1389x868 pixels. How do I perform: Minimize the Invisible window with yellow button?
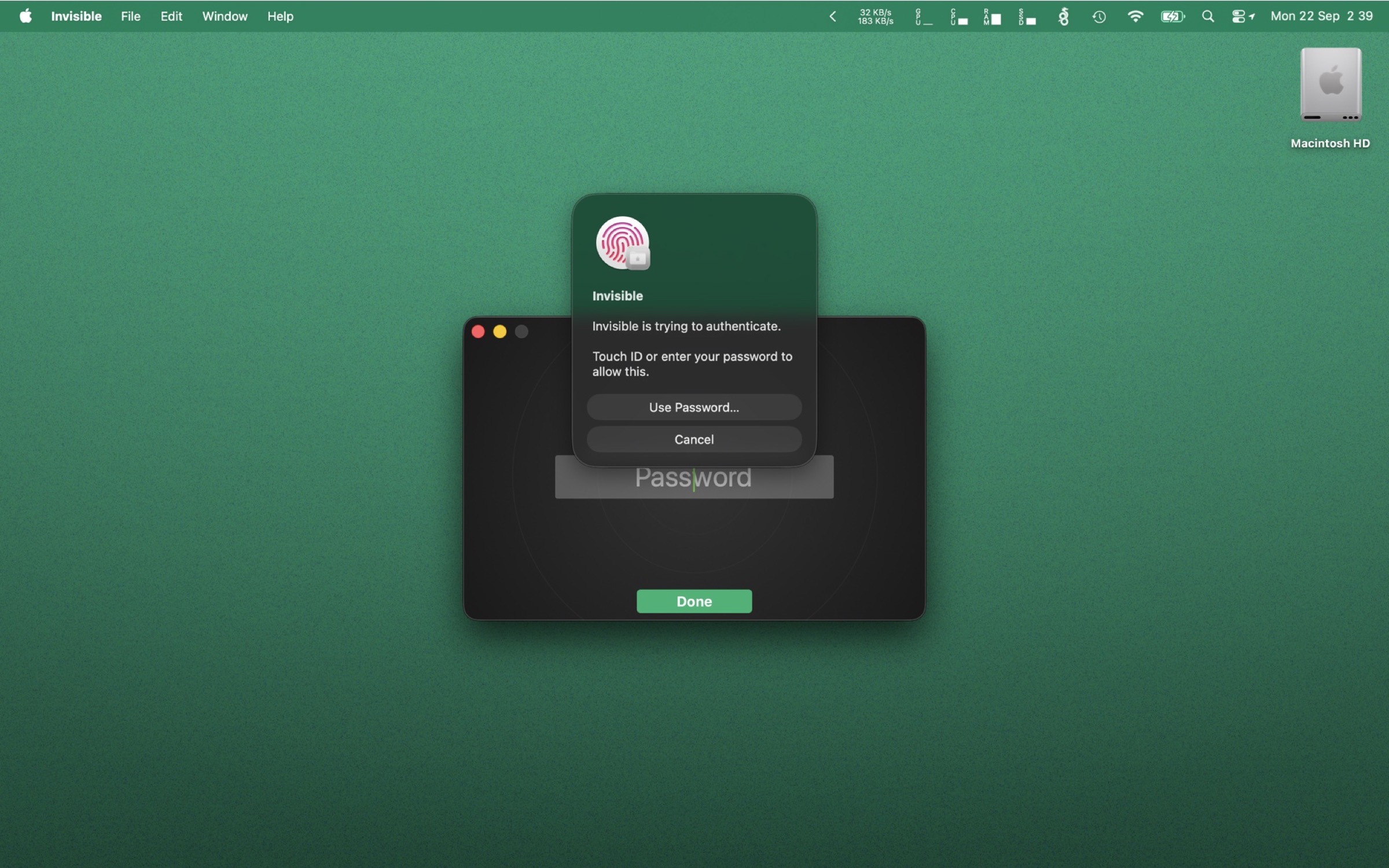(499, 332)
